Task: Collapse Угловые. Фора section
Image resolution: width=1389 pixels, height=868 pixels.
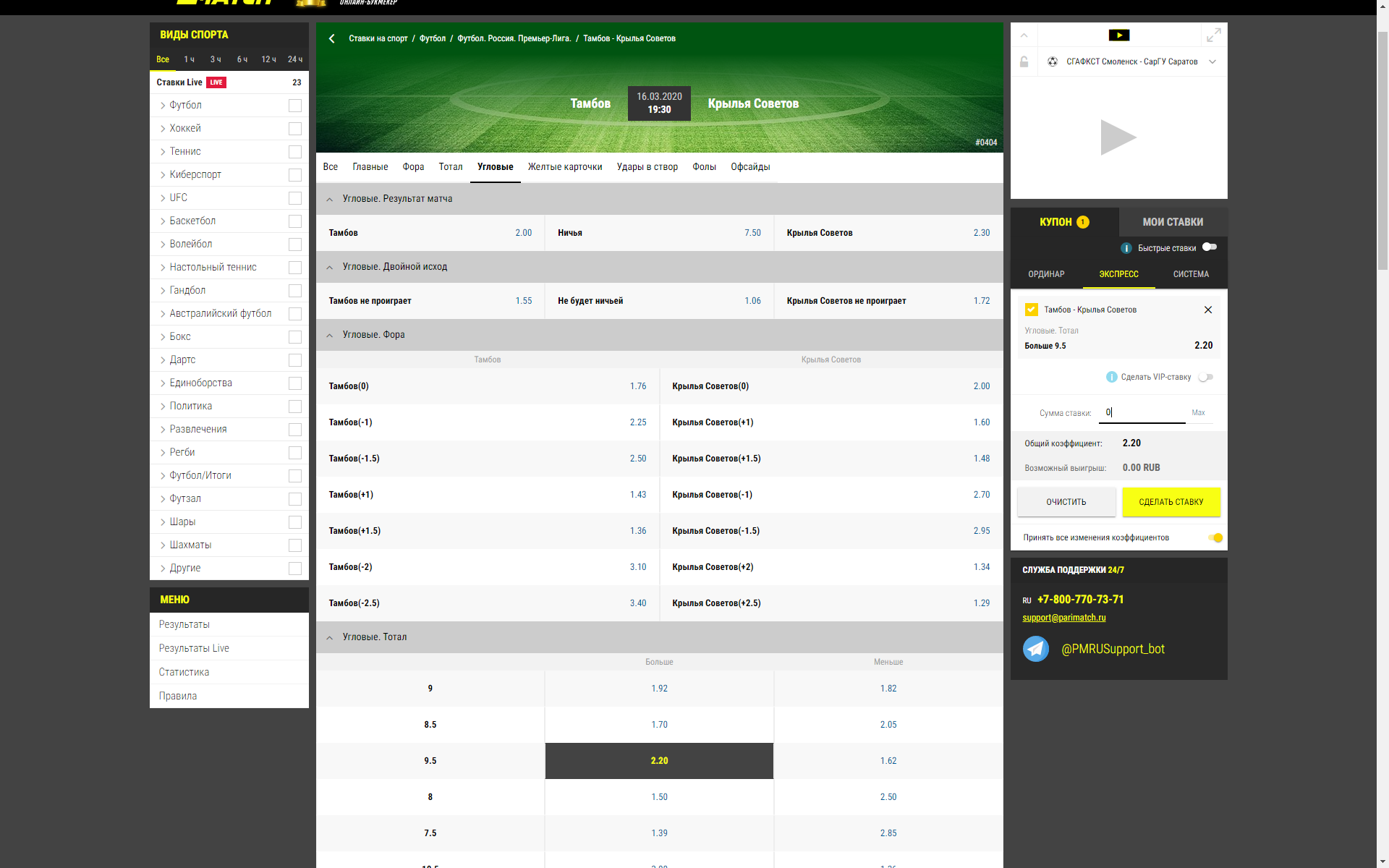Action: click(x=330, y=335)
